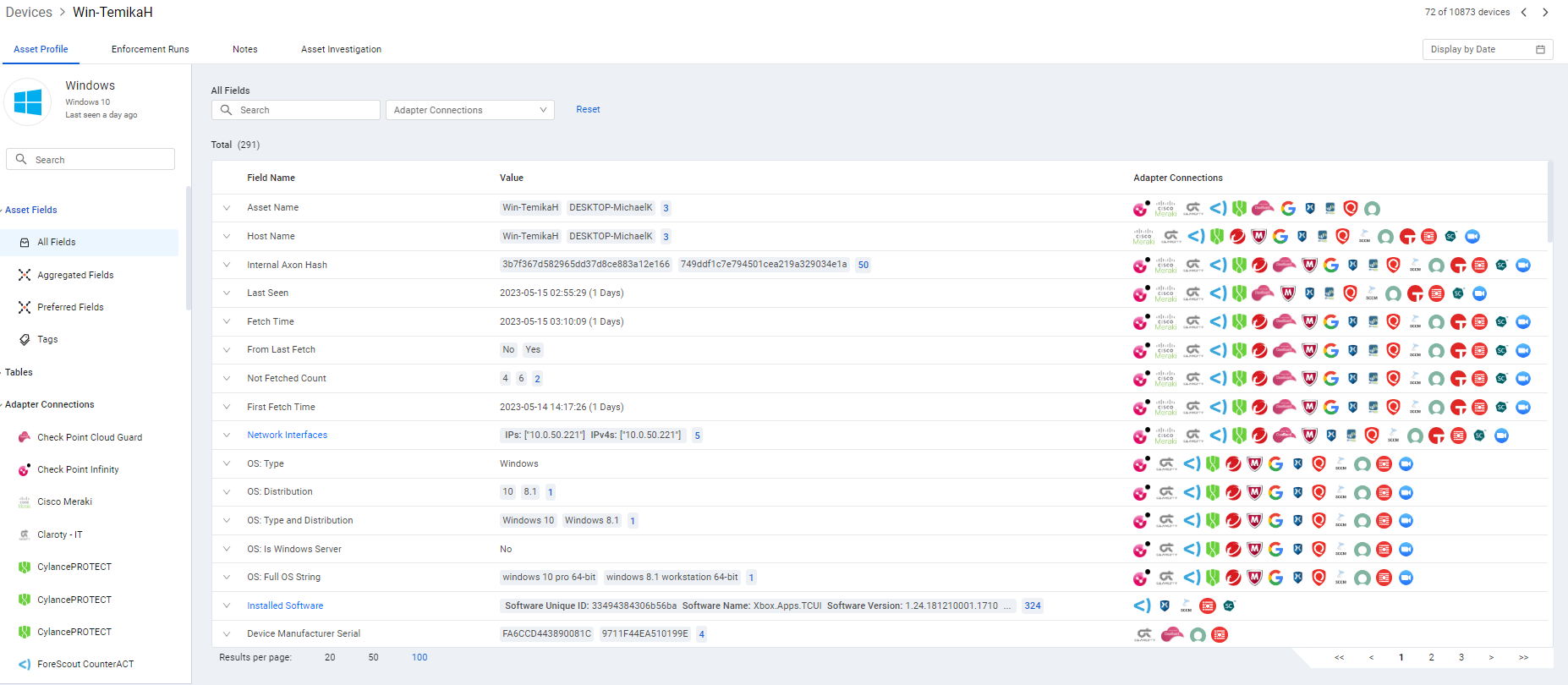The height and width of the screenshot is (685, 1568).
Task: Jump to the last page with >> button
Action: coord(1523,657)
